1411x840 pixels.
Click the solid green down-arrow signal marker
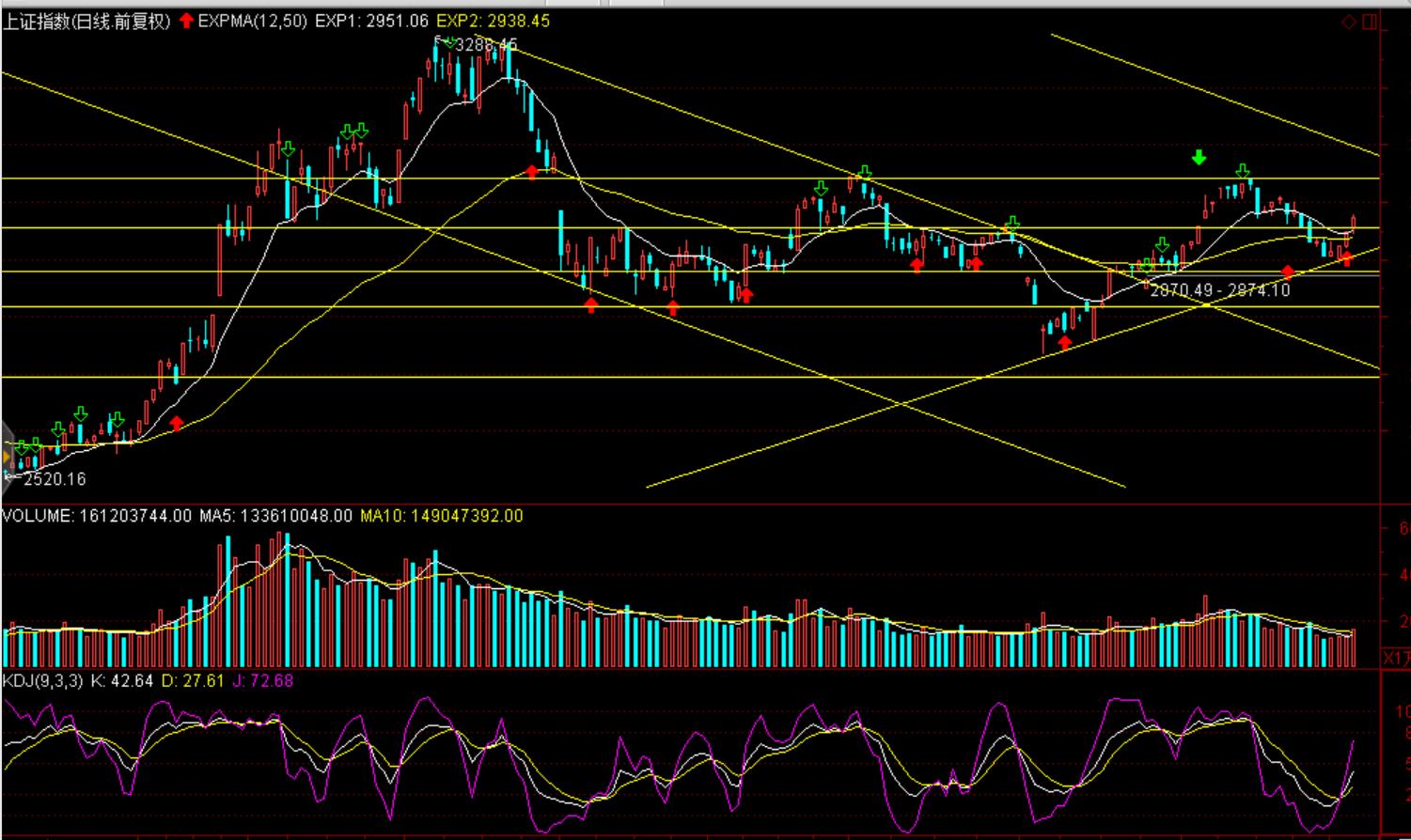pyautogui.click(x=1199, y=157)
